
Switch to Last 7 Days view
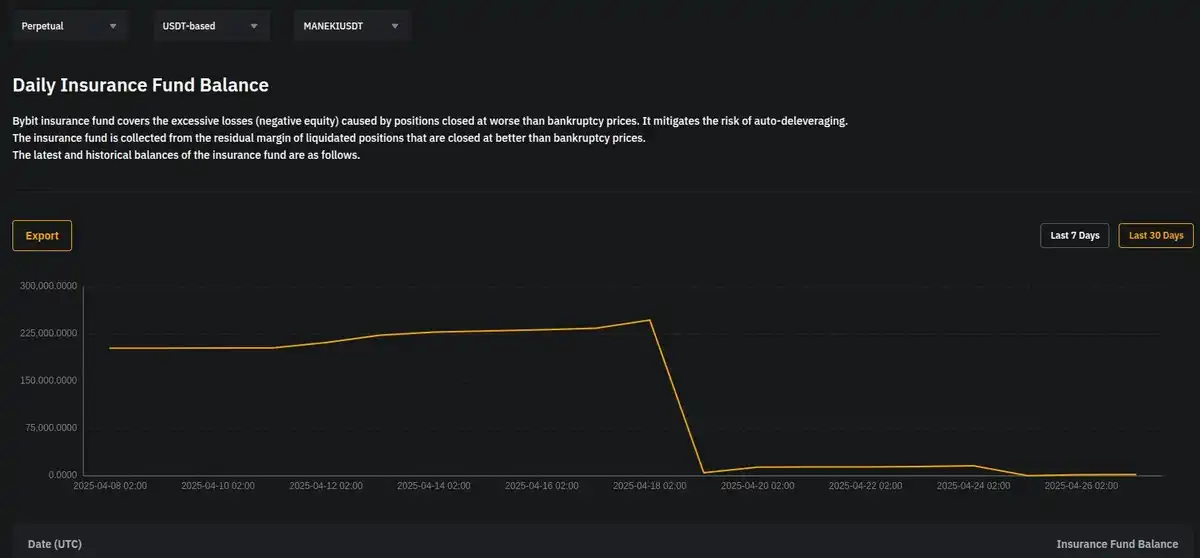[x=1074, y=236]
